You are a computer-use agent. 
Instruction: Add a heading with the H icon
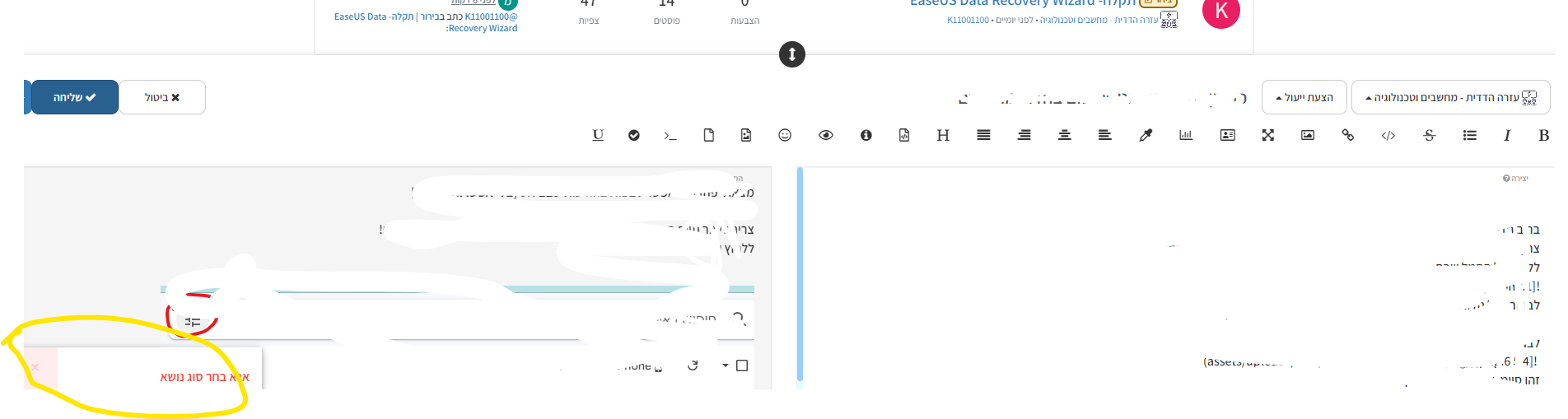click(943, 135)
